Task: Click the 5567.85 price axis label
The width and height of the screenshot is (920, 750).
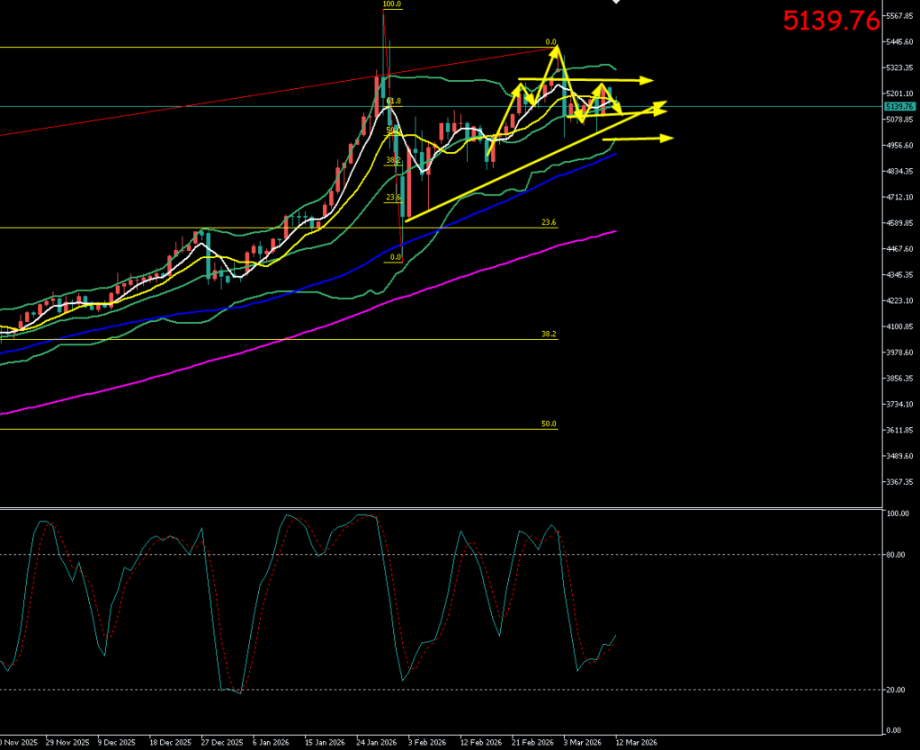Action: (x=899, y=16)
